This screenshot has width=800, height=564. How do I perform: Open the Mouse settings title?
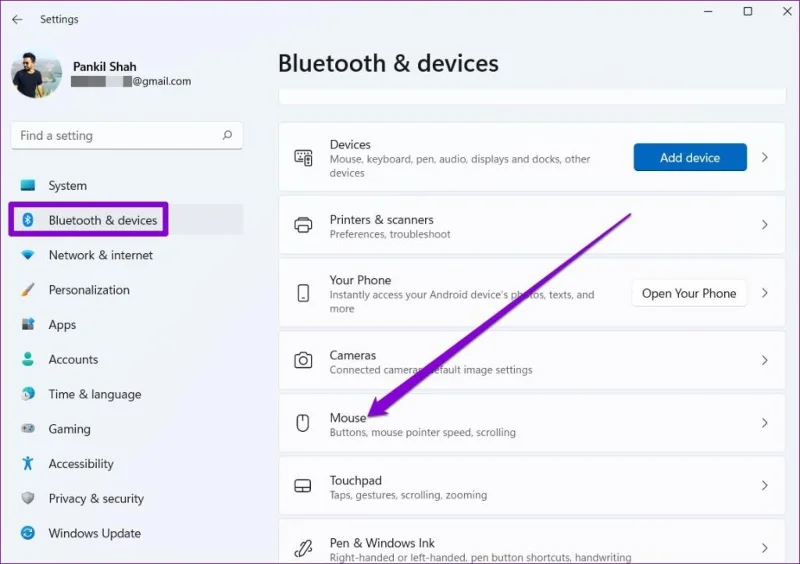348,418
